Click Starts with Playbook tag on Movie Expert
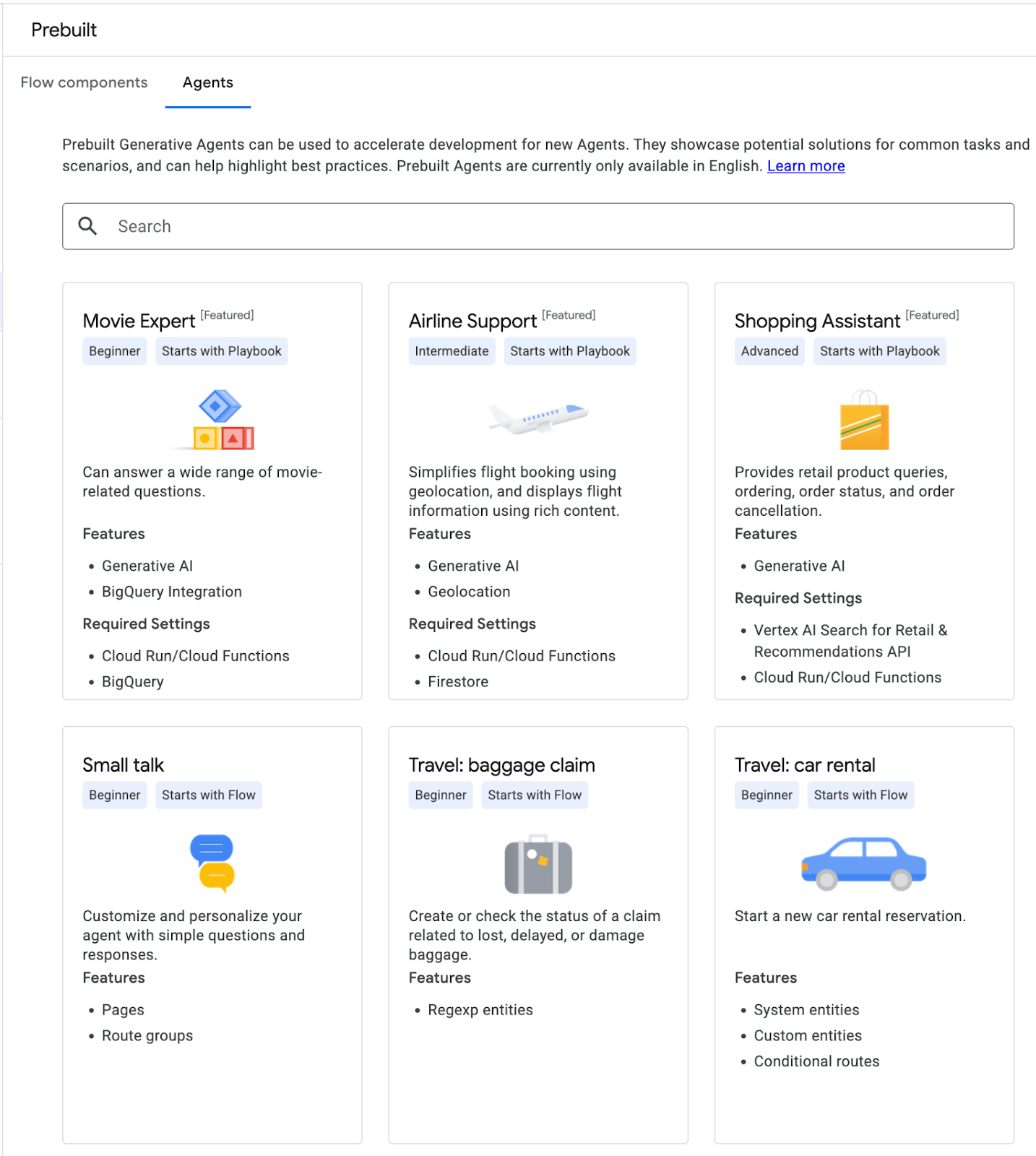Viewport: 1036px width, 1156px height. (x=221, y=351)
